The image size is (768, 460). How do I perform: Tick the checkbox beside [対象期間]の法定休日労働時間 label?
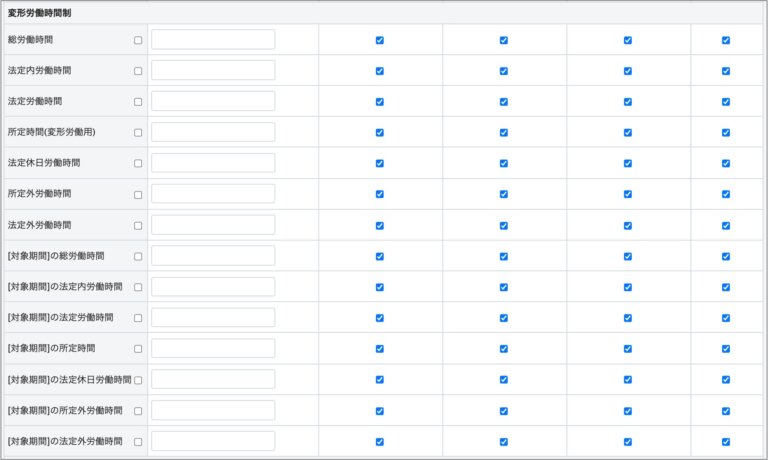click(138, 380)
